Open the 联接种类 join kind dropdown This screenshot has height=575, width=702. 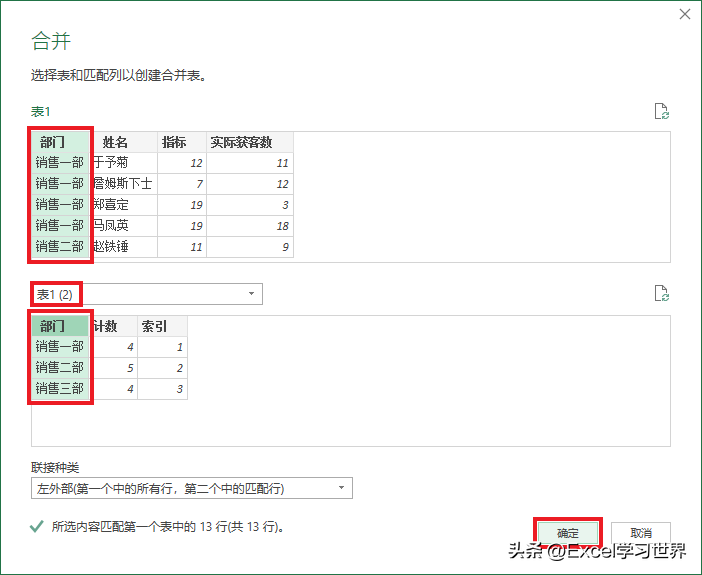[192, 488]
